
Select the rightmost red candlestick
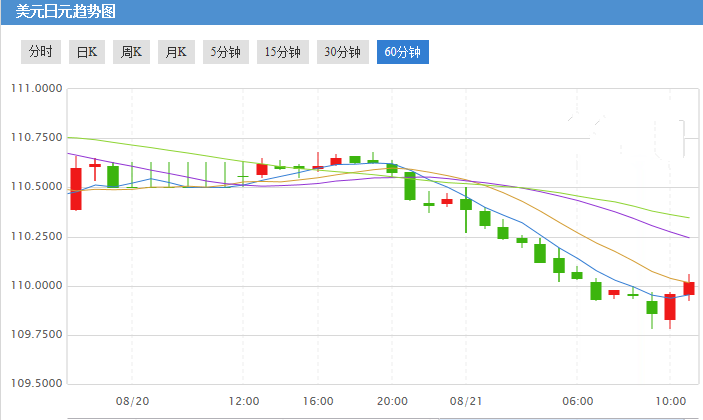689,288
